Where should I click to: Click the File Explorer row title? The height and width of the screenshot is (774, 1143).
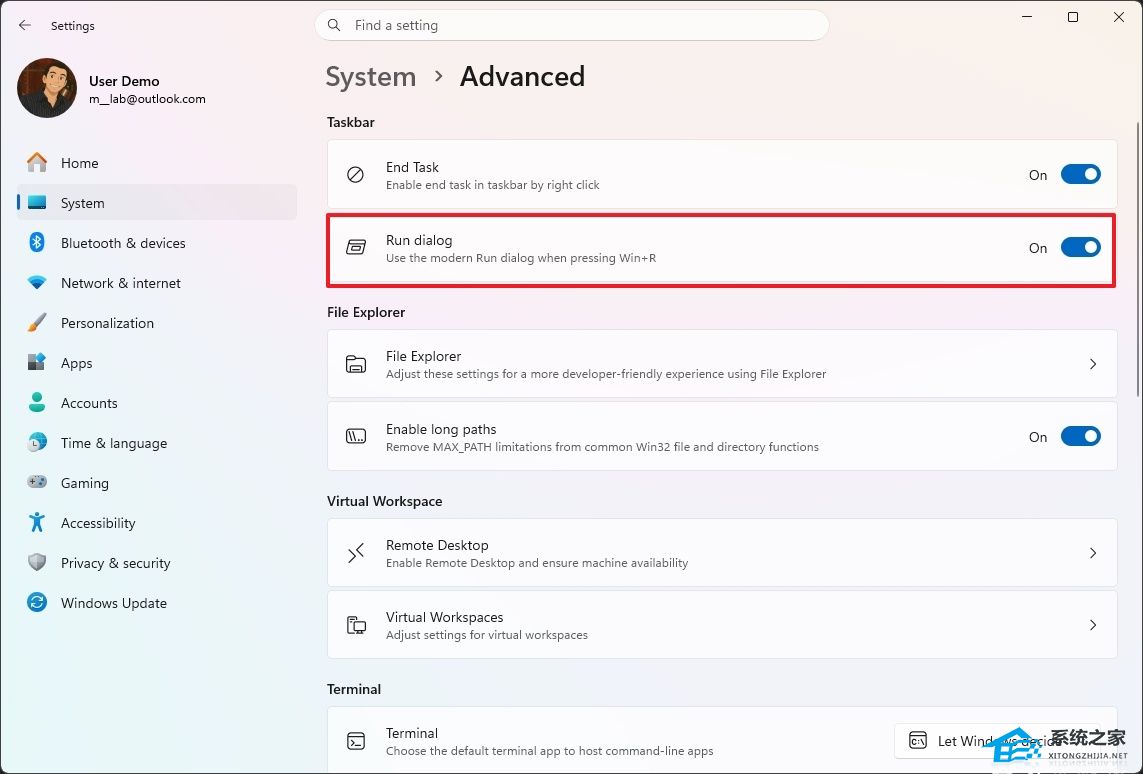[424, 356]
